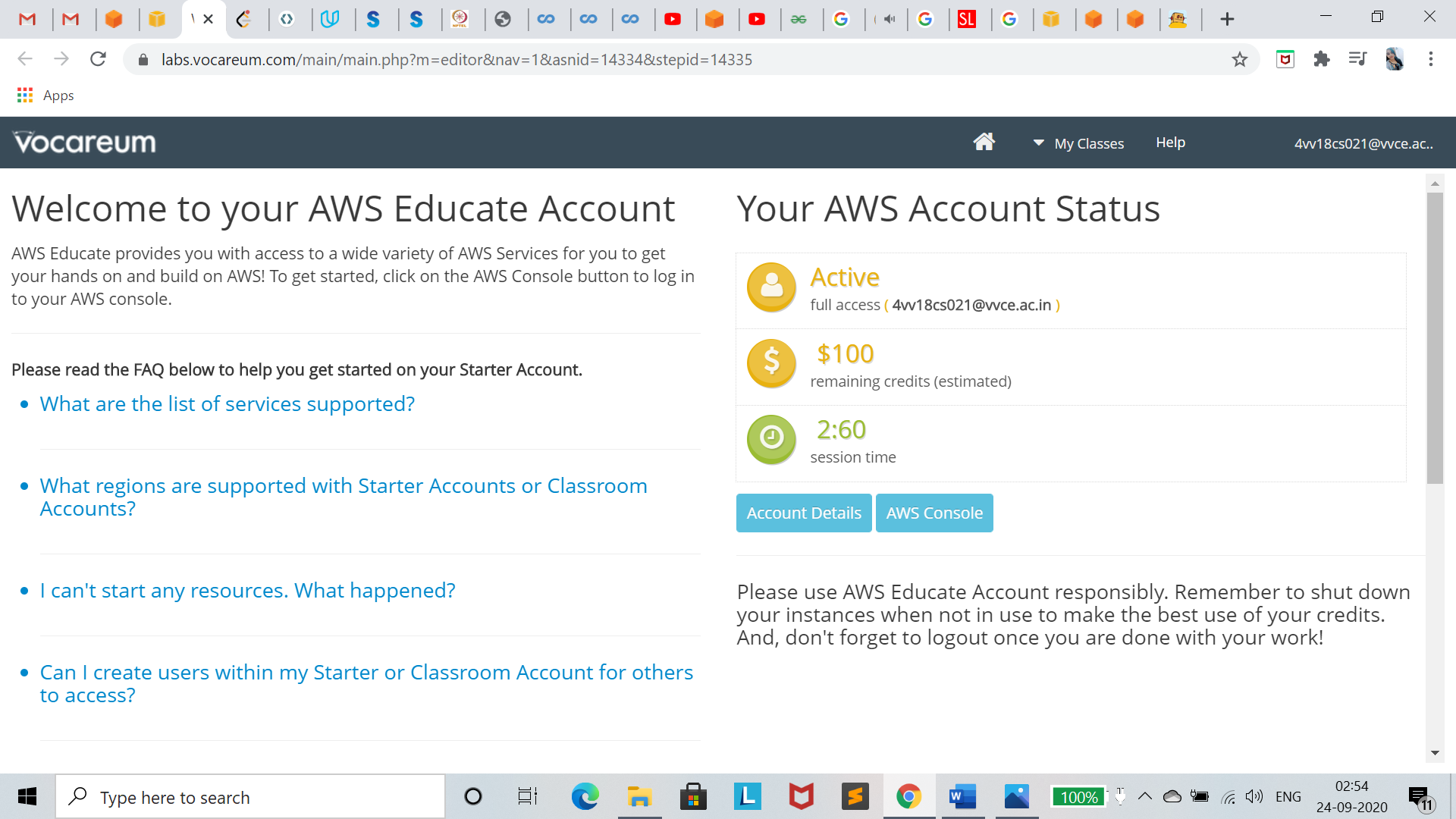1456x819 pixels.
Task: Open the Chrome profile avatar
Action: pos(1395,59)
